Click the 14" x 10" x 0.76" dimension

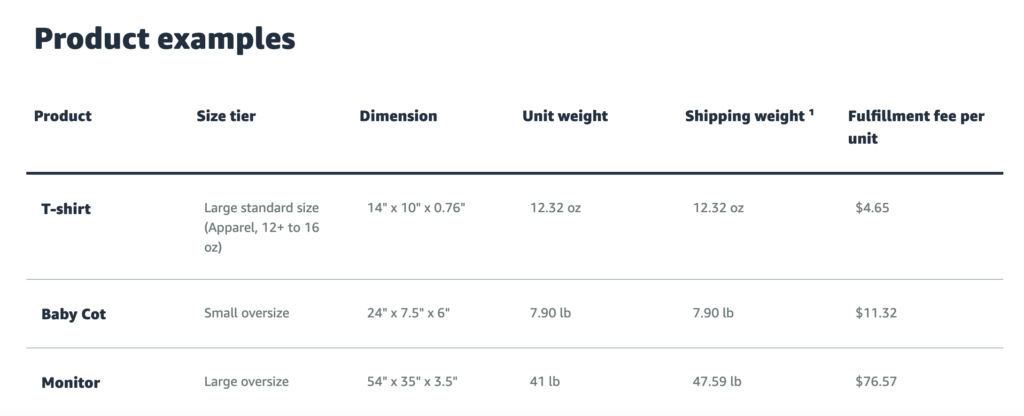417,208
